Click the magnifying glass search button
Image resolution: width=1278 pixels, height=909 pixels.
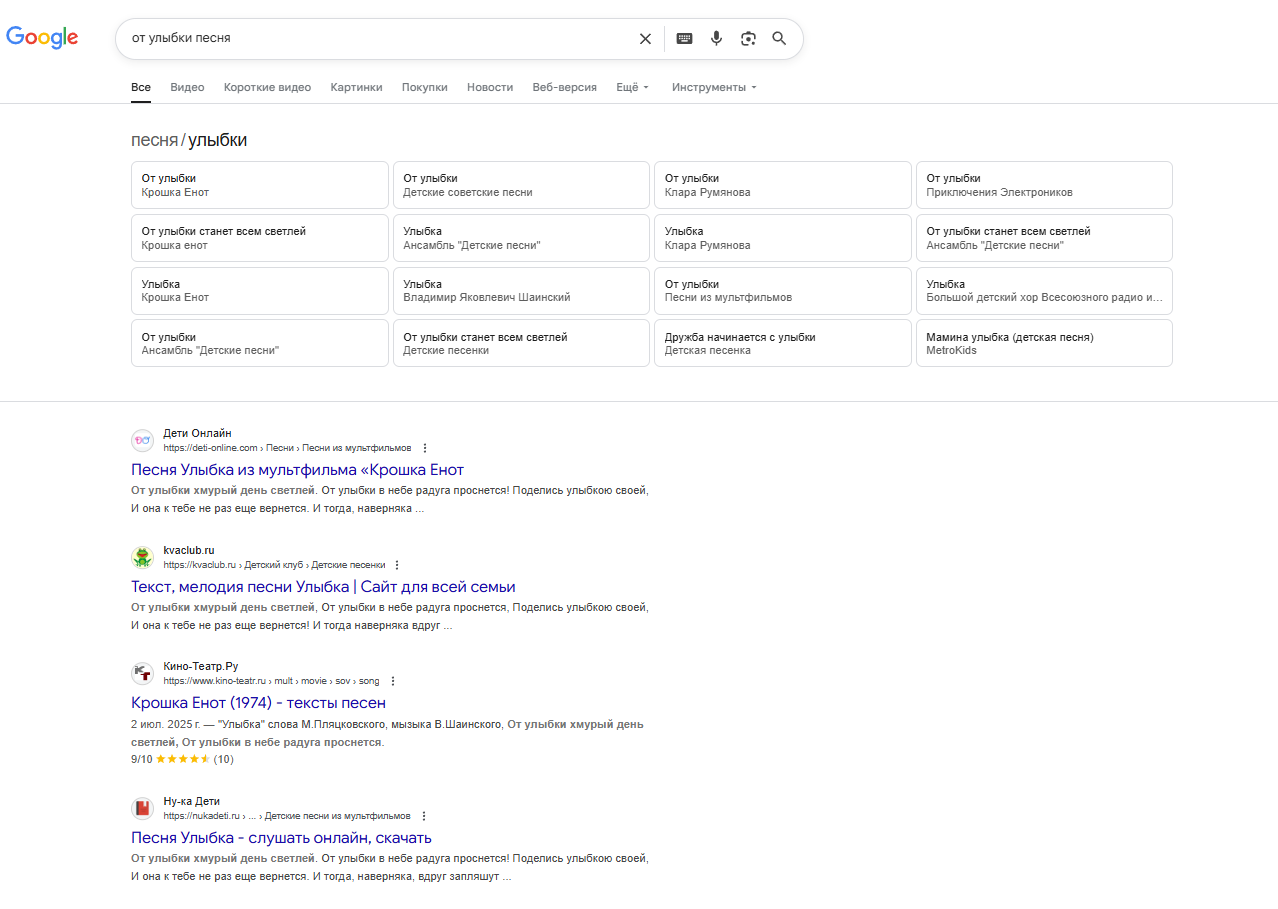click(779, 39)
